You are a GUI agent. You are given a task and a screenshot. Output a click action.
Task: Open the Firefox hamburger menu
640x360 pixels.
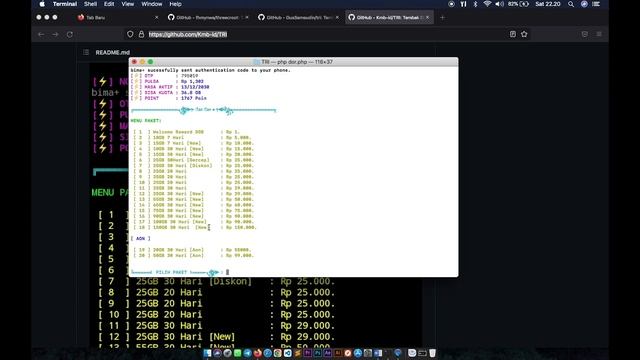(599, 34)
